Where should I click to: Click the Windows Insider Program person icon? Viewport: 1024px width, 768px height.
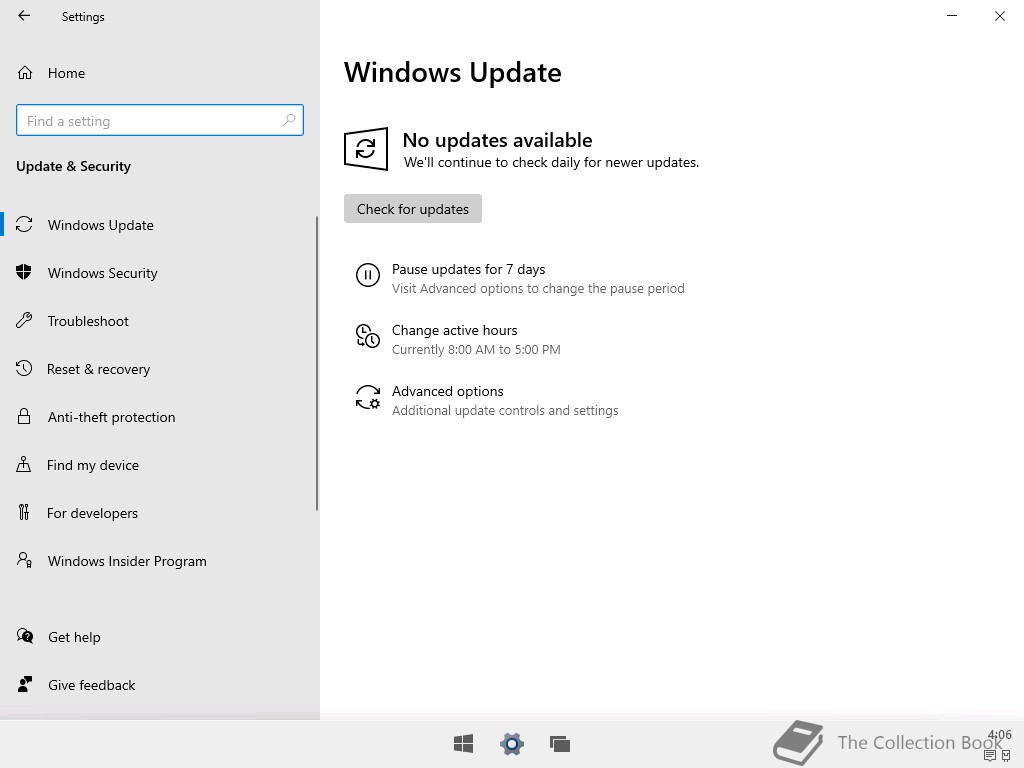[24, 560]
